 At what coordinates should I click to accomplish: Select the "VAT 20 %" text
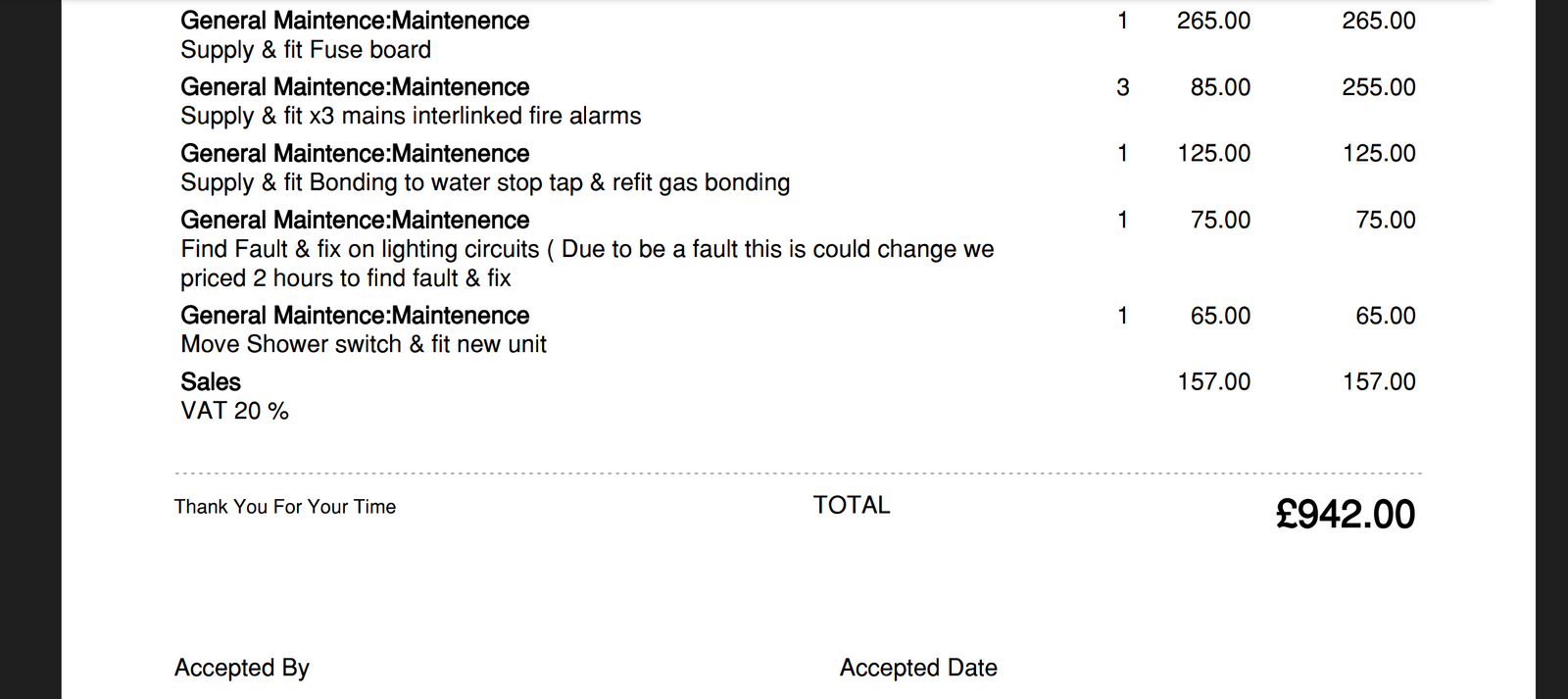tap(234, 411)
